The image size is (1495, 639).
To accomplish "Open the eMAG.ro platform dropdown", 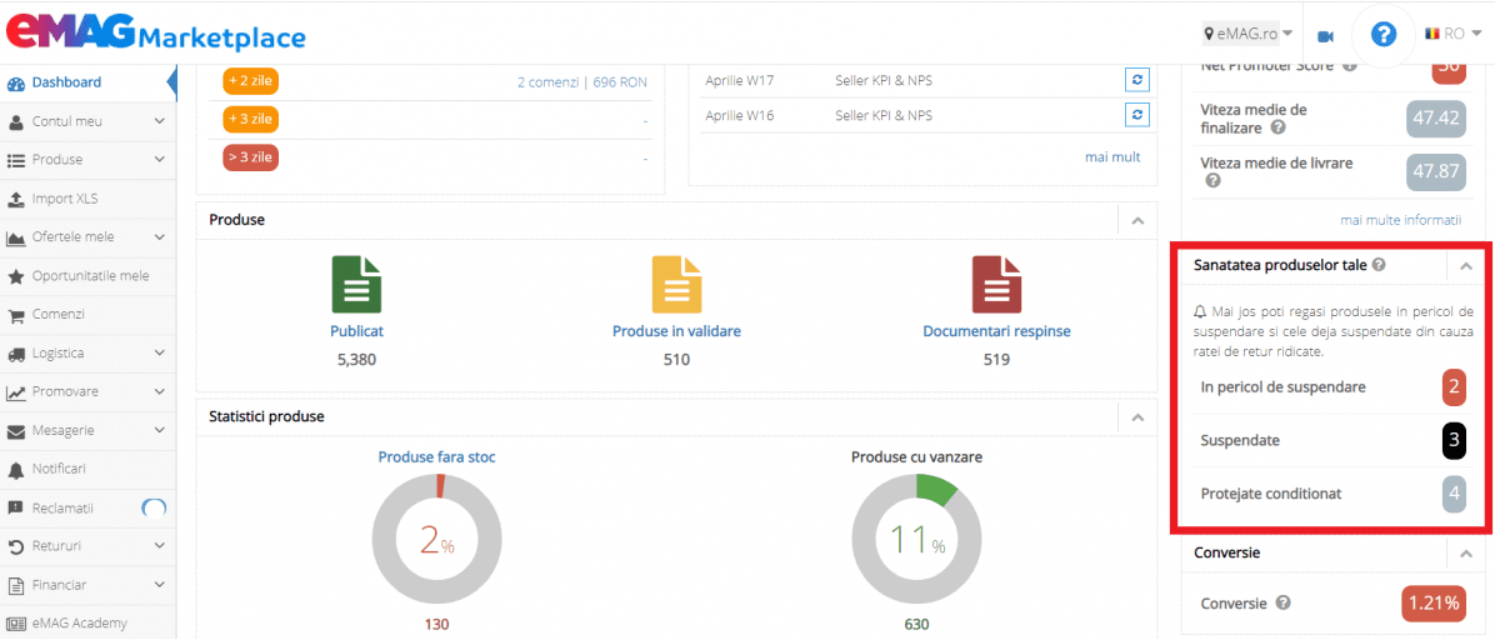I will point(1247,34).
